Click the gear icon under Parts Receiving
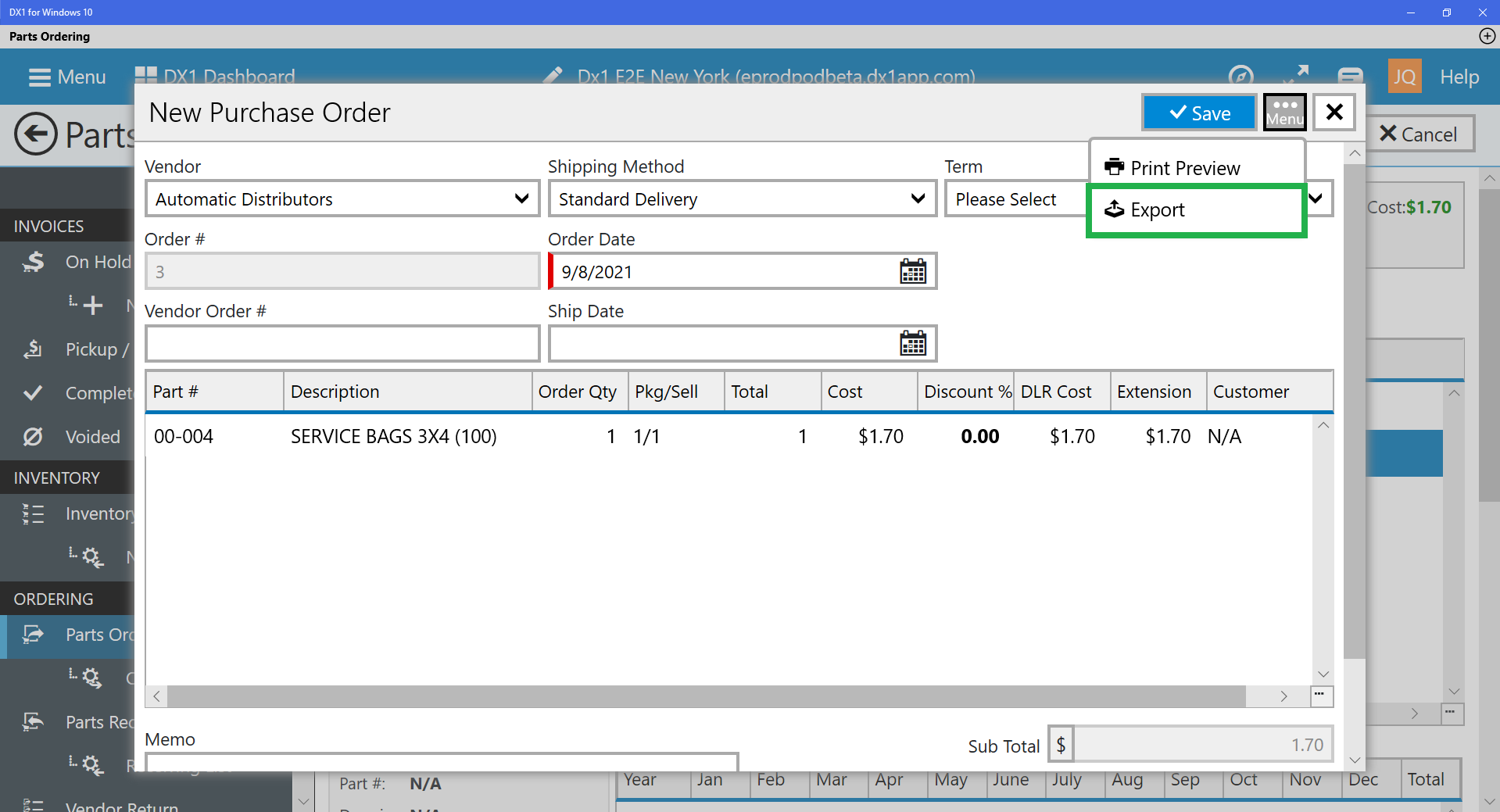The width and height of the screenshot is (1500, 812). point(92,764)
